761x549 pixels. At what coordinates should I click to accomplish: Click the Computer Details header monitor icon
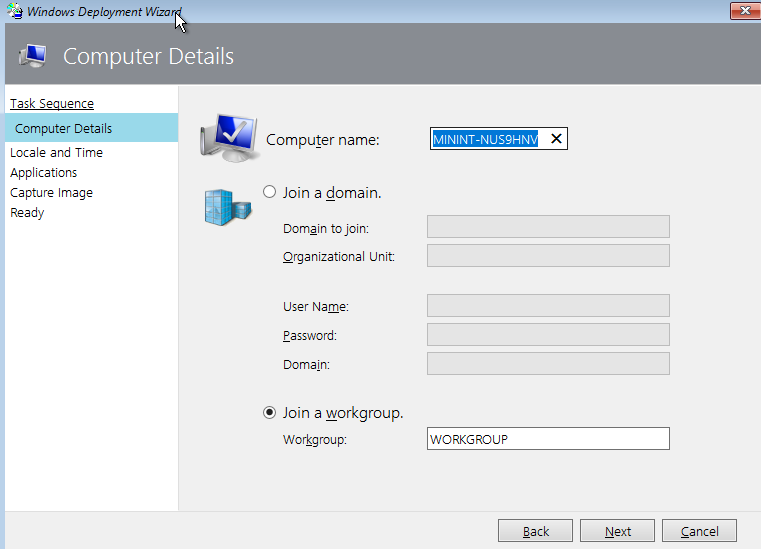33,56
